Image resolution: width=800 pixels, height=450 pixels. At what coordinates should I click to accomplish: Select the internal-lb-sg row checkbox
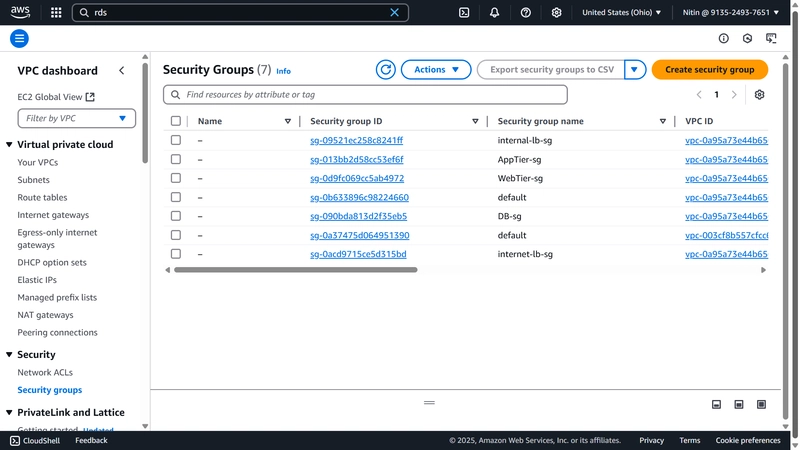pyautogui.click(x=176, y=140)
